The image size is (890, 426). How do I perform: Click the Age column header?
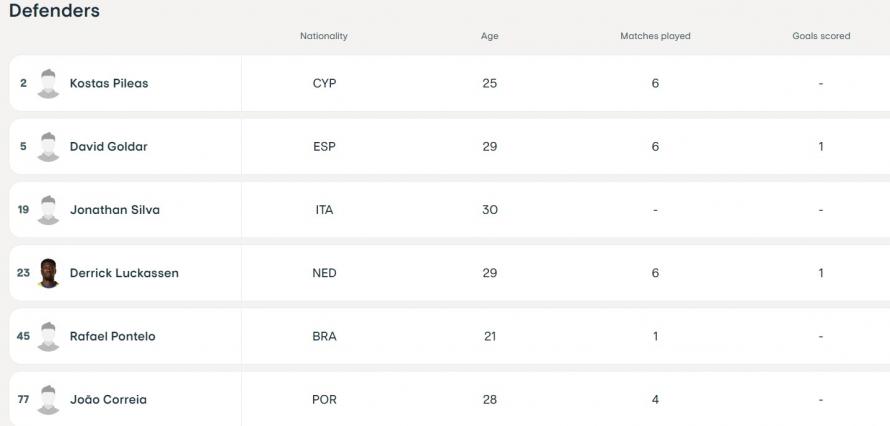click(489, 36)
